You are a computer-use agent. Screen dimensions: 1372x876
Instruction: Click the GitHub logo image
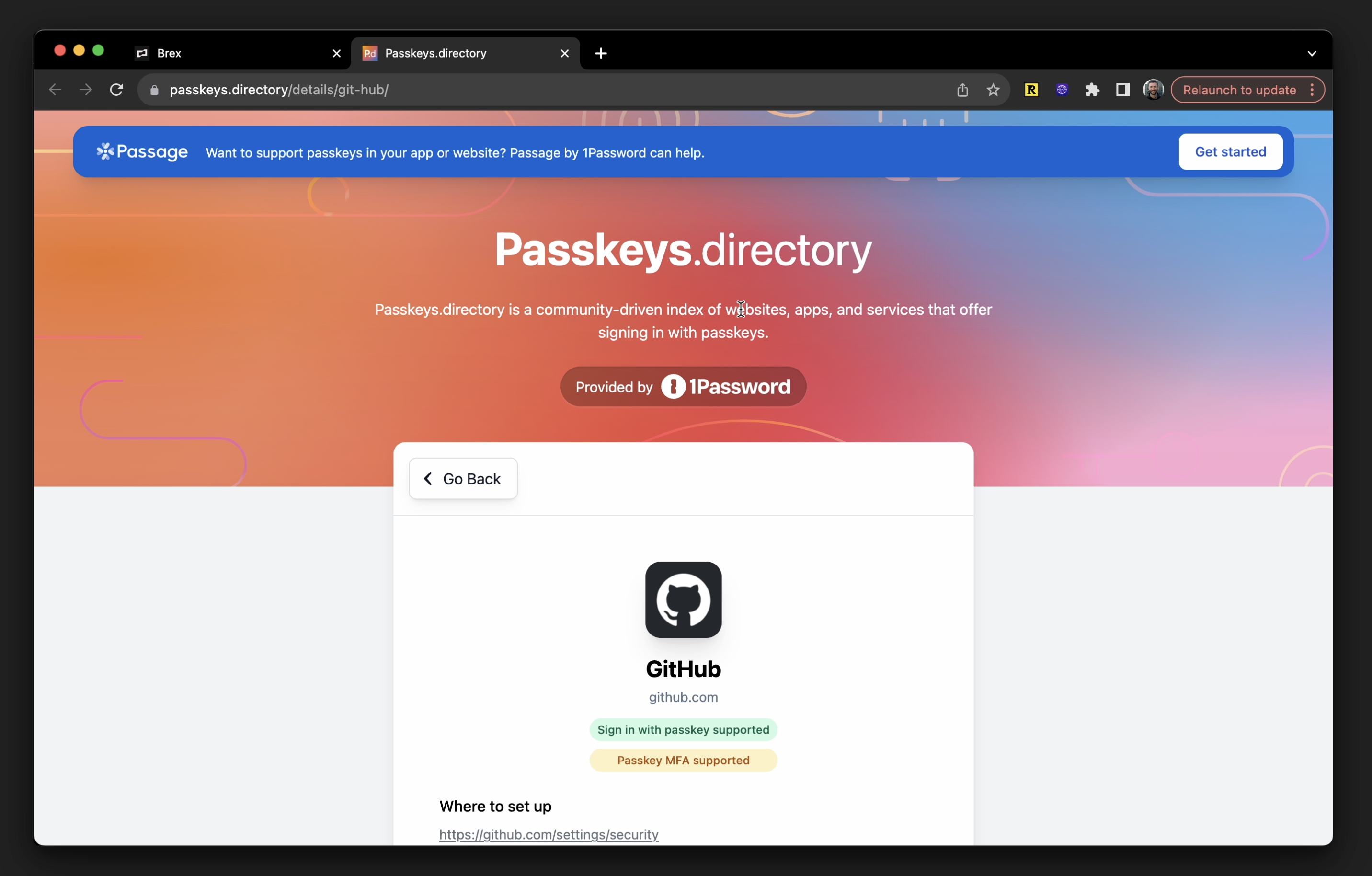click(x=683, y=599)
